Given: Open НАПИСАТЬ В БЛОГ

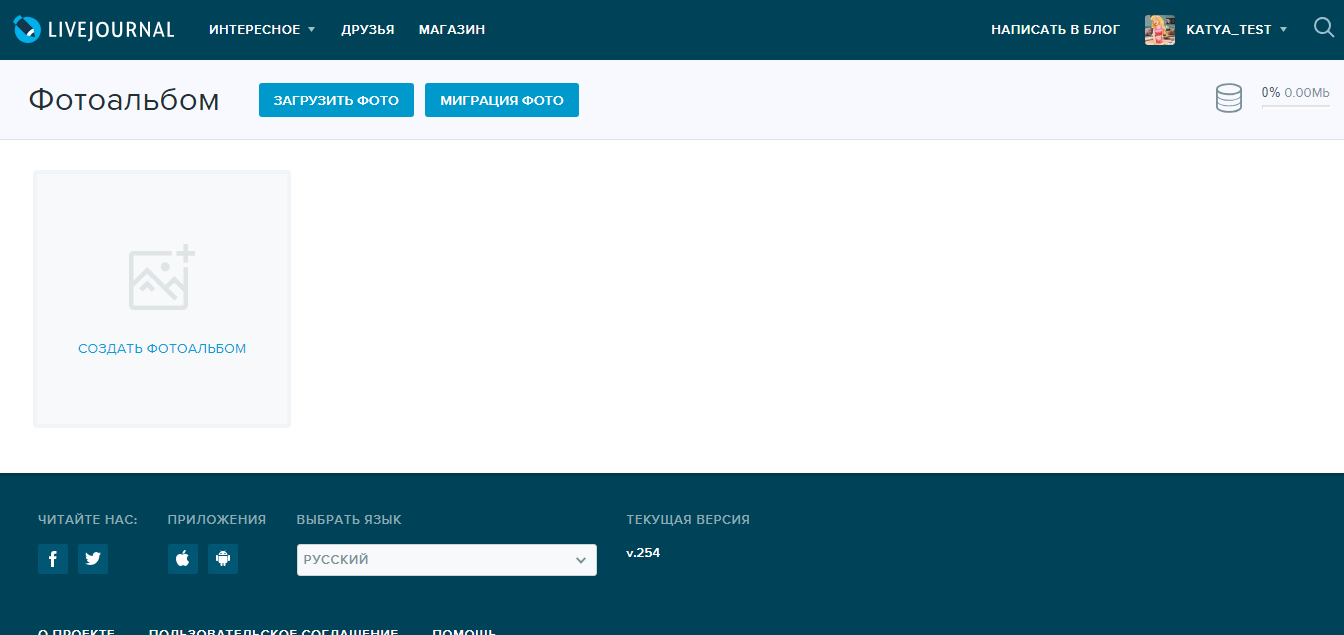Looking at the screenshot, I should tap(1054, 29).
